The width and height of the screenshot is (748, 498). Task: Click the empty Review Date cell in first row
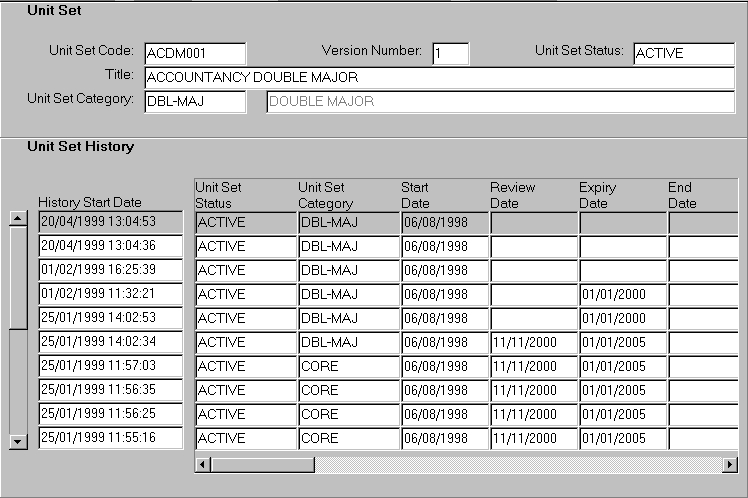[533, 222]
